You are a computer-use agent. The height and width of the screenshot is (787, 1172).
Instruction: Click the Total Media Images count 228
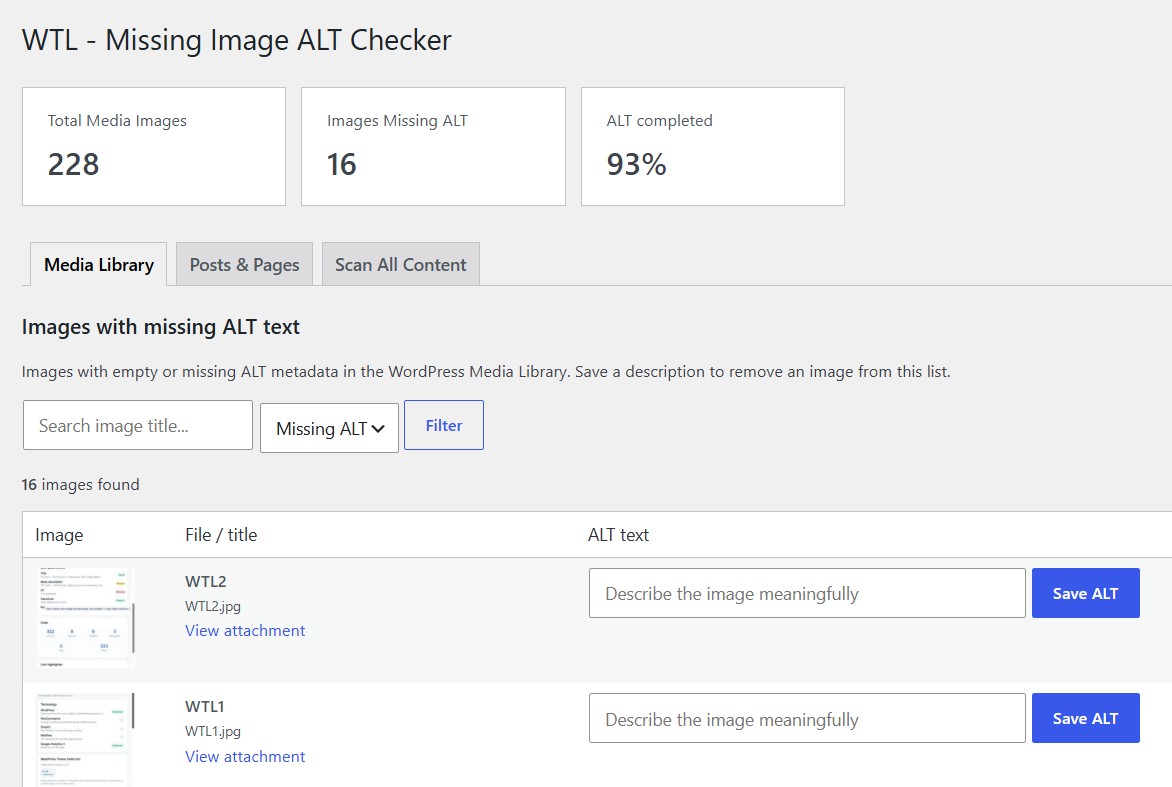pos(73,164)
